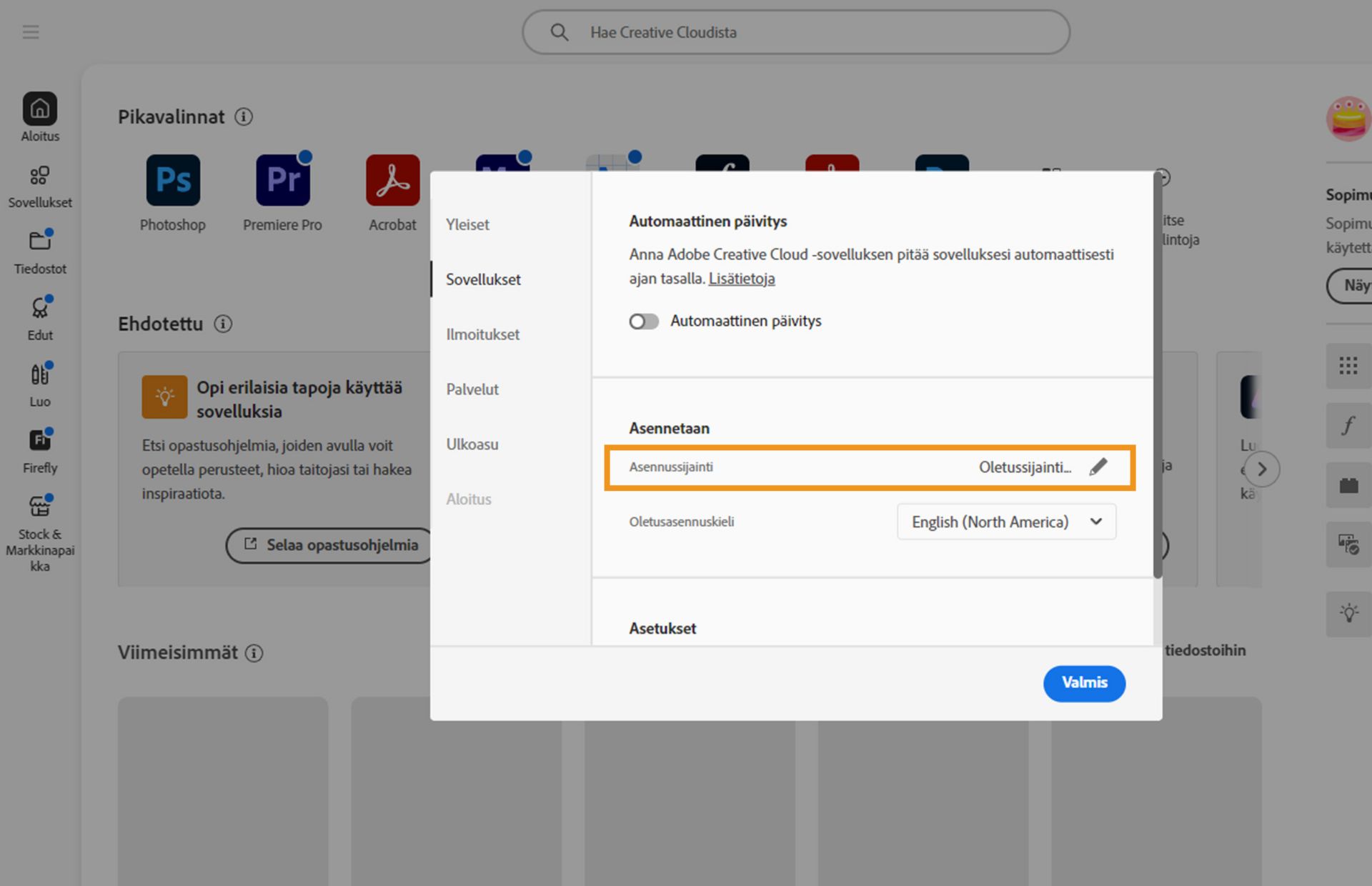Select the Ilmoitukset settings tab
This screenshot has width=1372, height=886.
[483, 334]
